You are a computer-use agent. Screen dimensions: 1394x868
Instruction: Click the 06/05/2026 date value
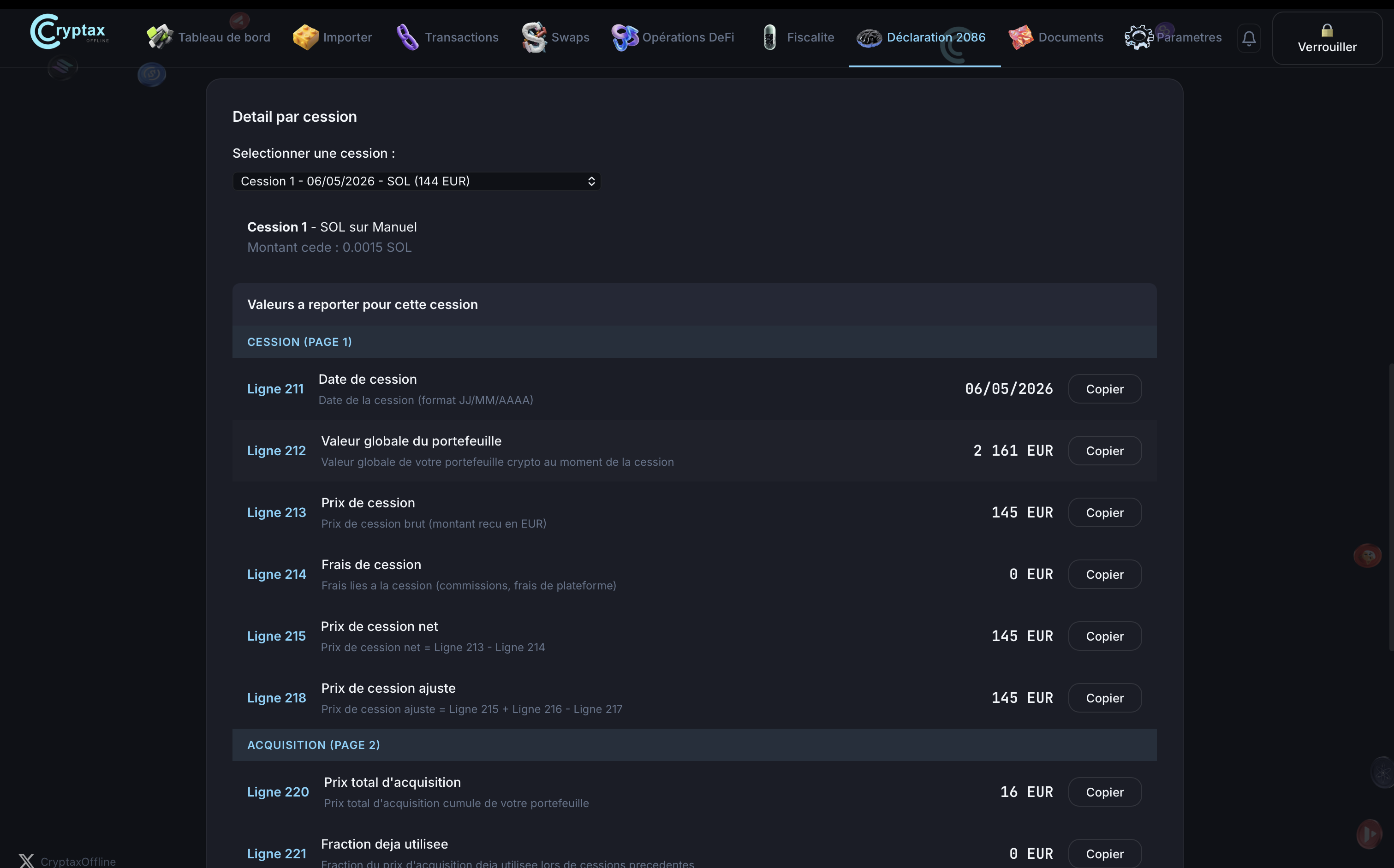1009,389
